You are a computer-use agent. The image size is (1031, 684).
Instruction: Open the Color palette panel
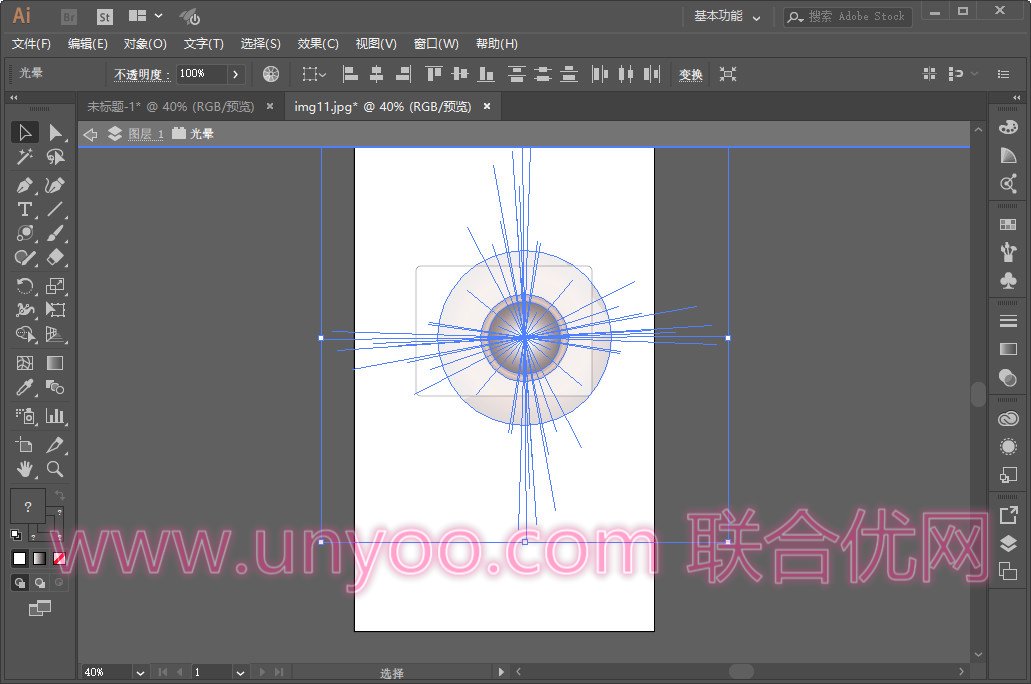[x=1008, y=128]
